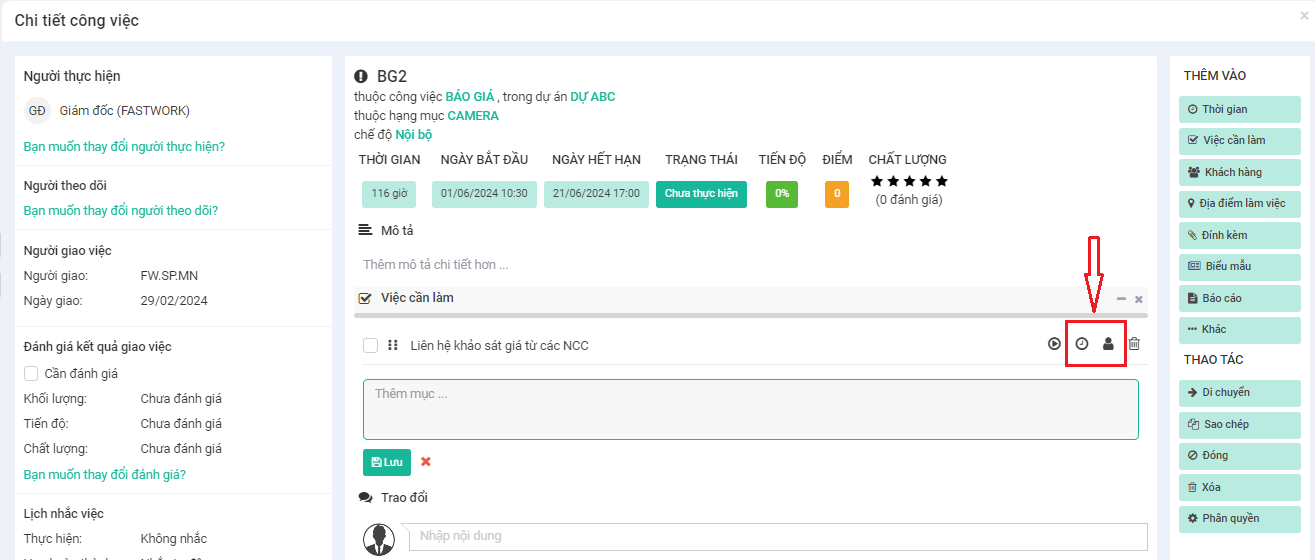
Task: Delete the checklist item with trash icon
Action: (x=1134, y=344)
